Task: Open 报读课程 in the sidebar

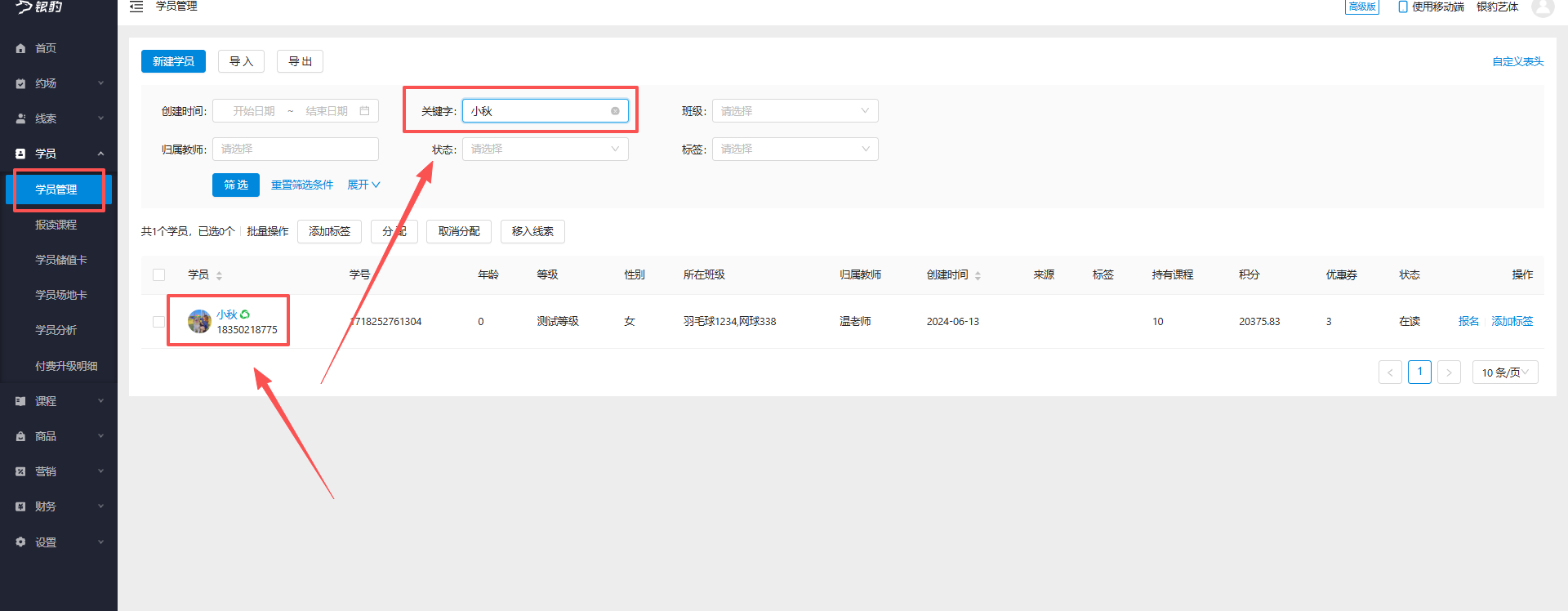Action: tap(56, 225)
